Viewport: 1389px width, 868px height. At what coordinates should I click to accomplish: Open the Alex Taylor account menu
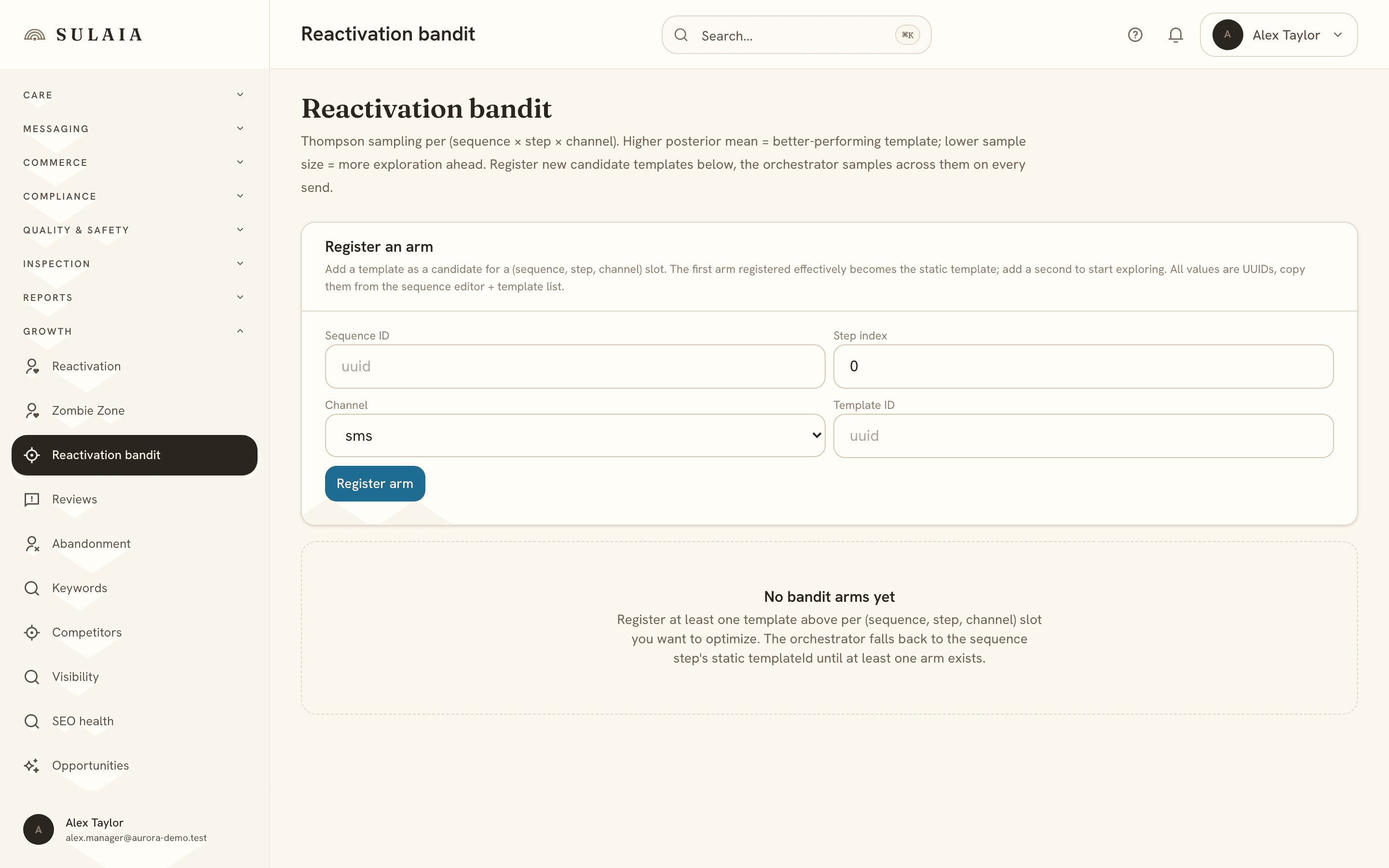[1279, 35]
